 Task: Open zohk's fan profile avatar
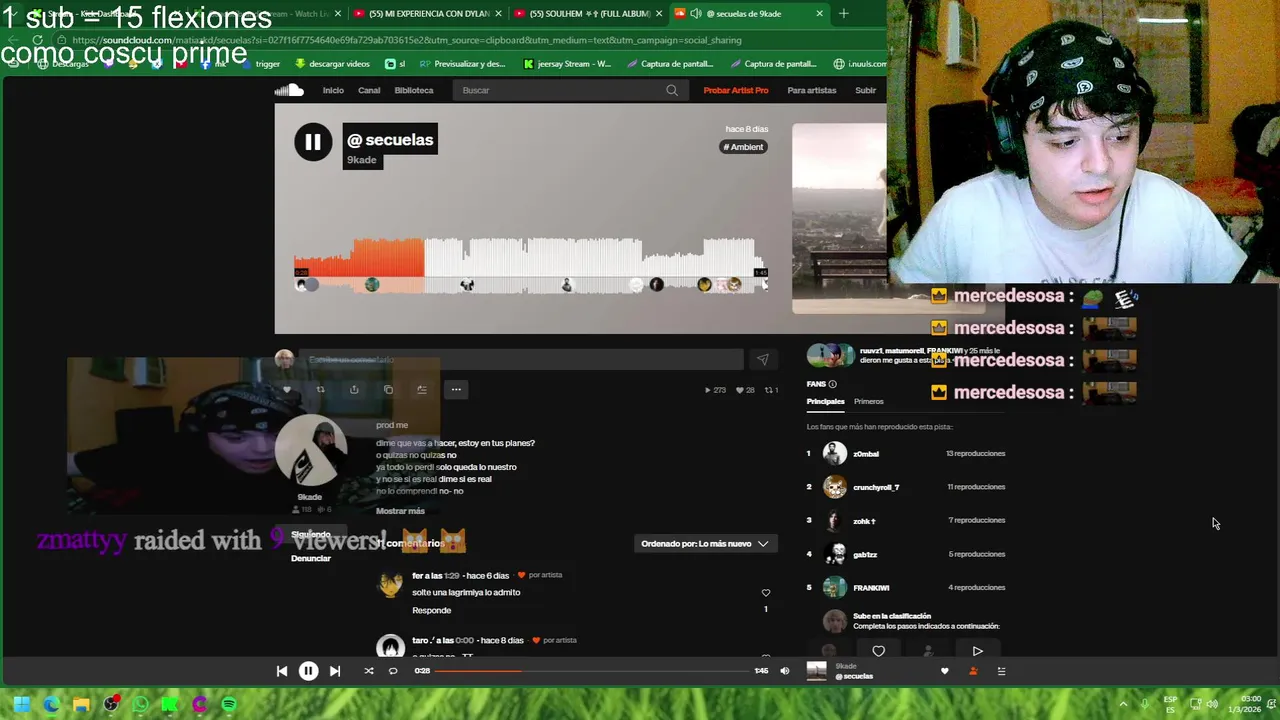pos(834,520)
